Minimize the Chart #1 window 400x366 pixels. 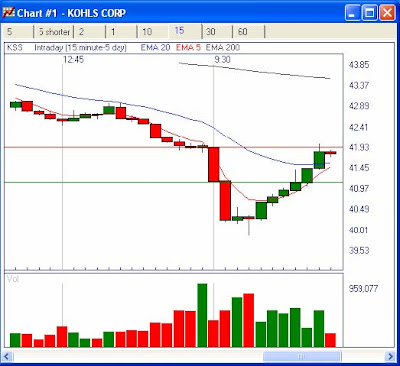point(353,13)
